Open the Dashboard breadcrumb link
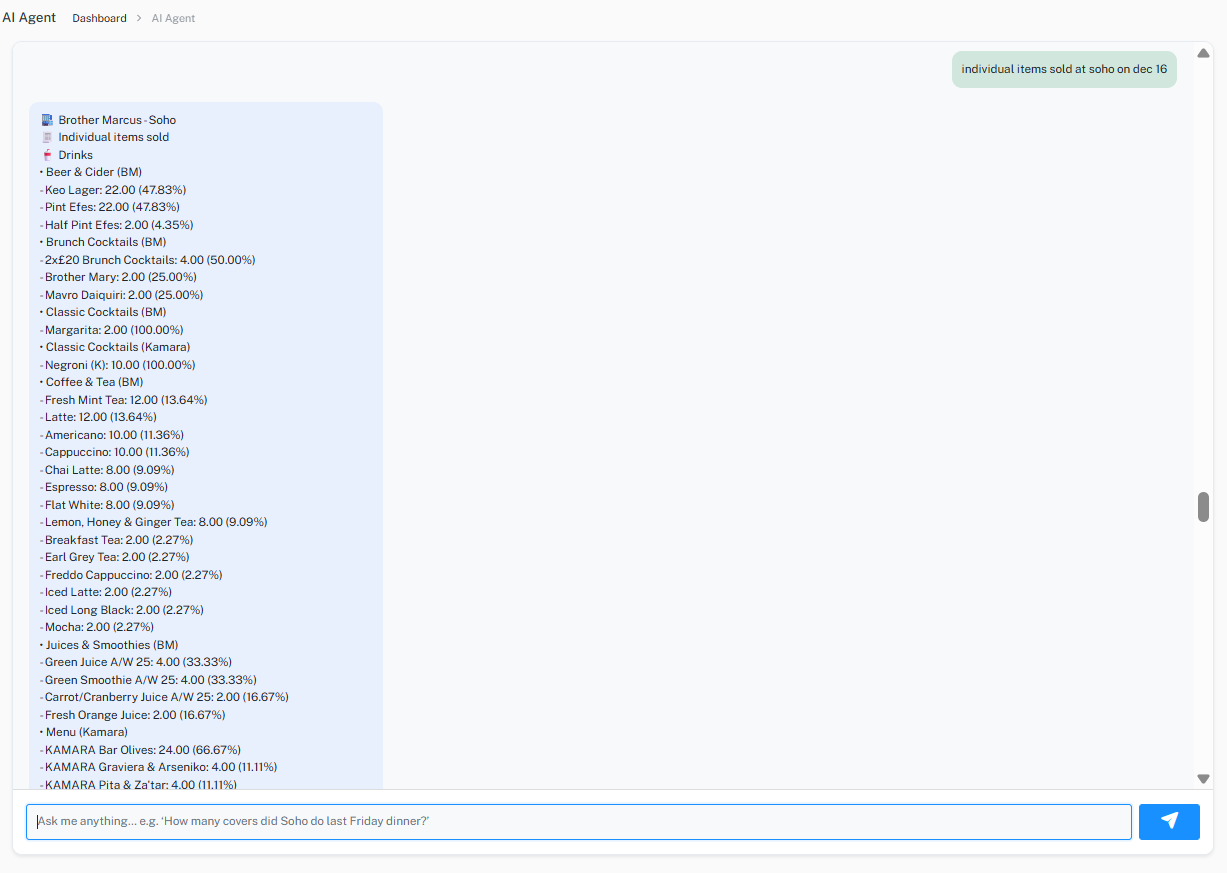1227x873 pixels. coord(99,18)
